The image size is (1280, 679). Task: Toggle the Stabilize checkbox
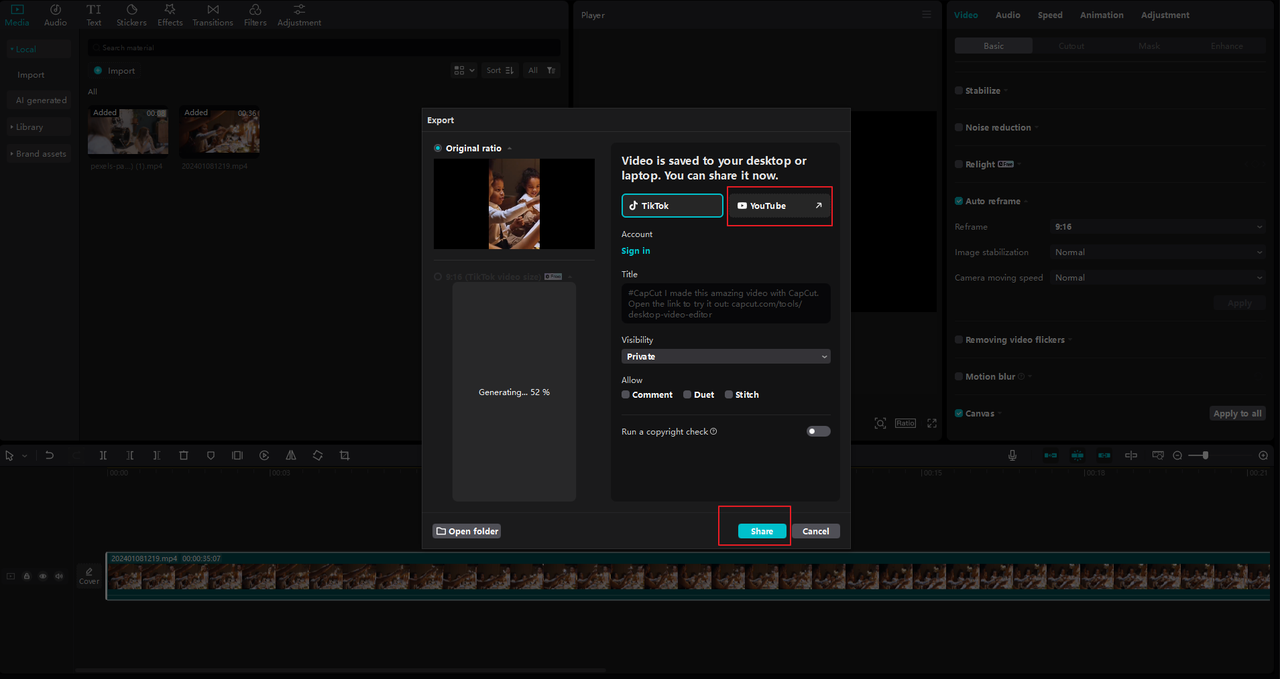click(959, 90)
